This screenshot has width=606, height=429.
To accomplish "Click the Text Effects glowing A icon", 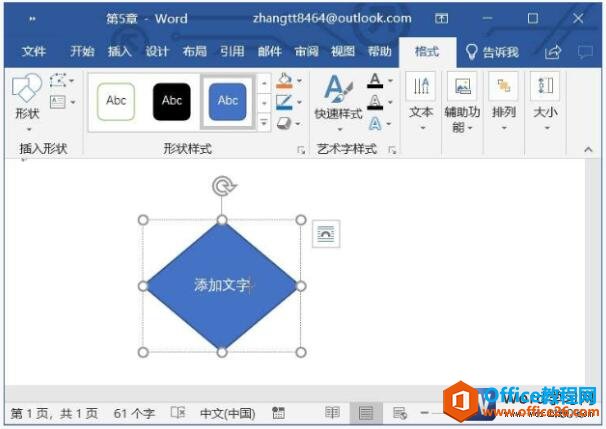I will (375, 124).
